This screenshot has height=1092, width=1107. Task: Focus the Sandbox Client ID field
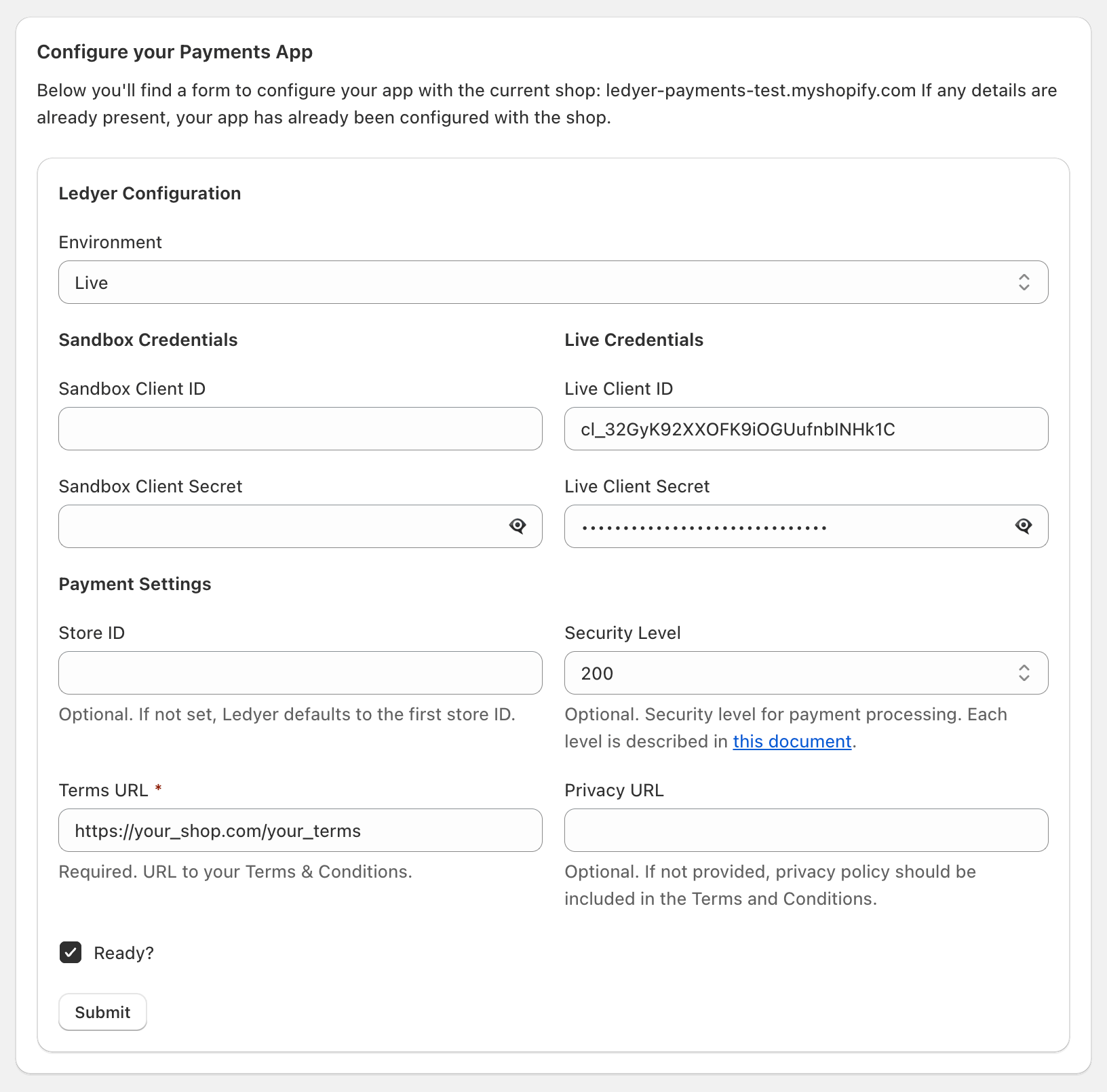pyautogui.click(x=300, y=429)
